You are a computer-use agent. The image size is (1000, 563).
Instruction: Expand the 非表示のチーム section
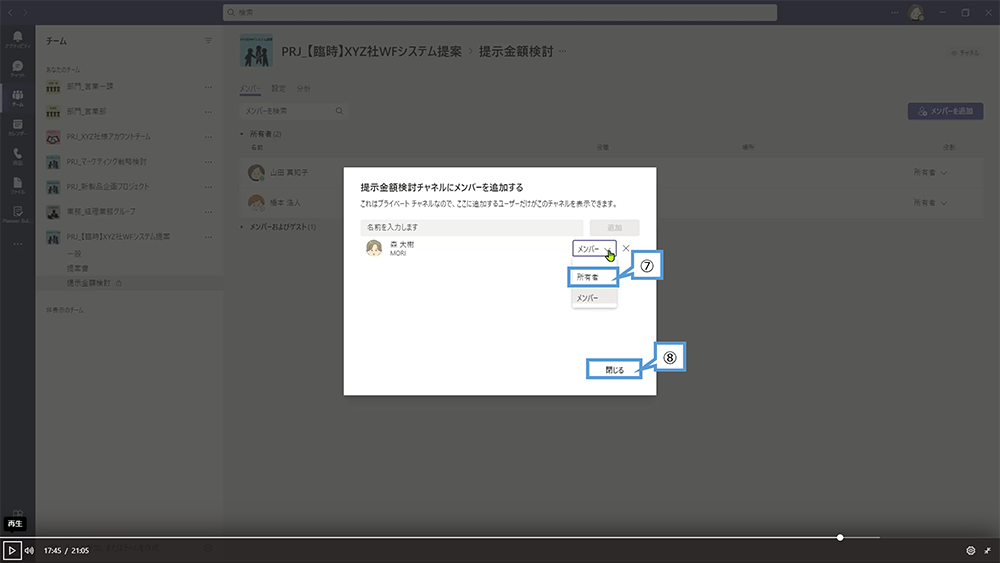64,310
